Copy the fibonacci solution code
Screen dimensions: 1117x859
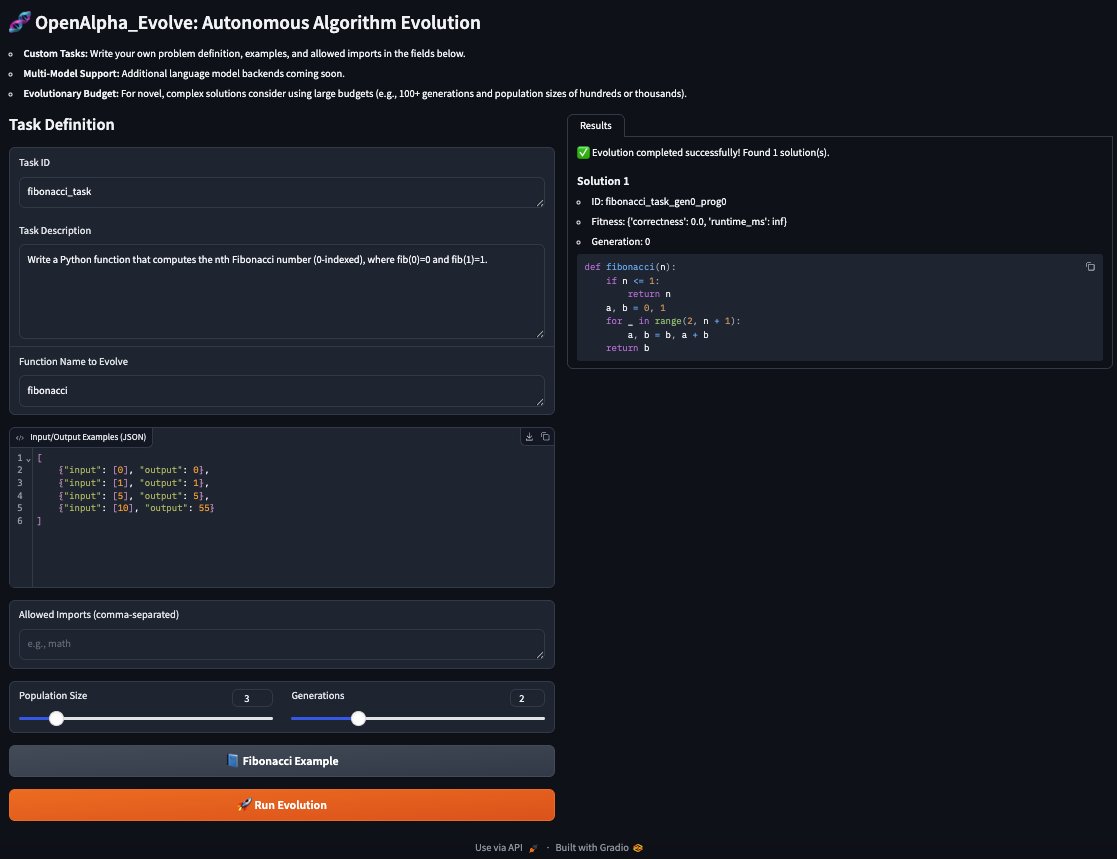tap(1090, 267)
